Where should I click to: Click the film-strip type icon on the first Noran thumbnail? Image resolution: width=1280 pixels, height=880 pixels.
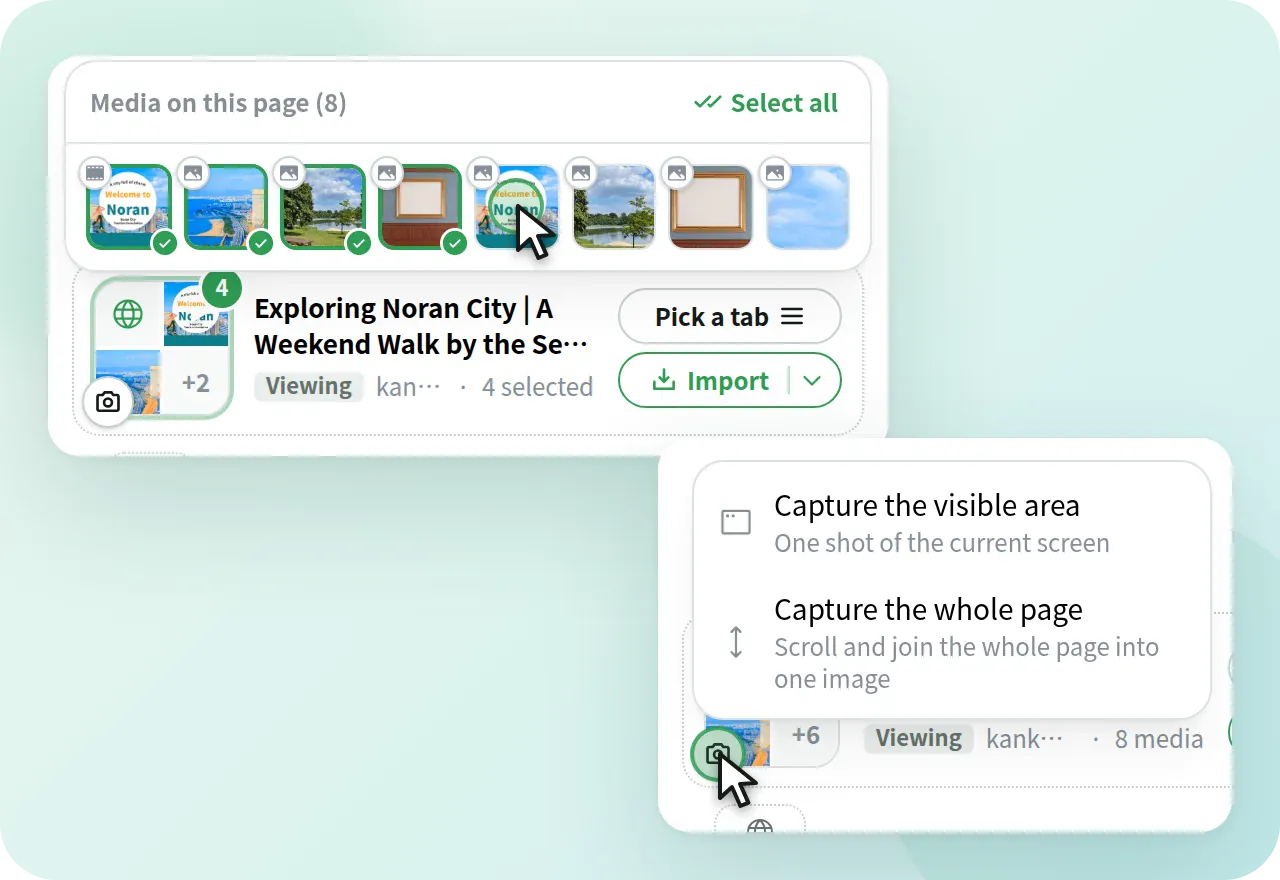(x=95, y=173)
